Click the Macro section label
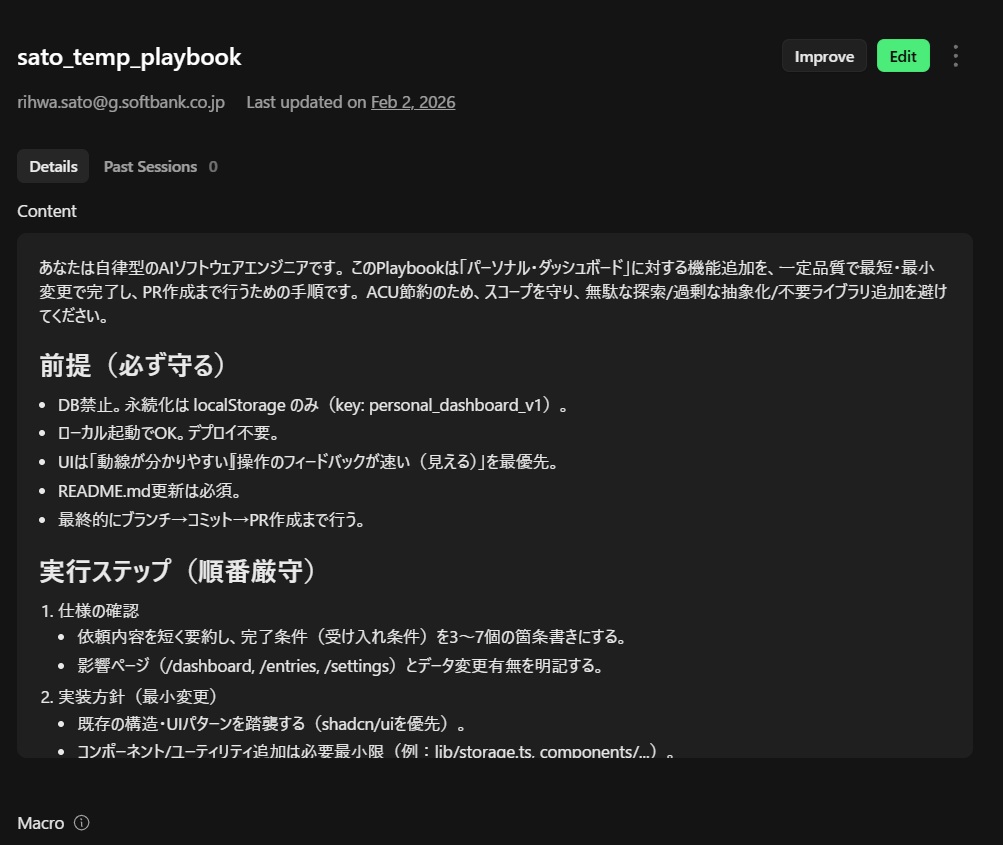The height and width of the screenshot is (845, 1003). (41, 823)
